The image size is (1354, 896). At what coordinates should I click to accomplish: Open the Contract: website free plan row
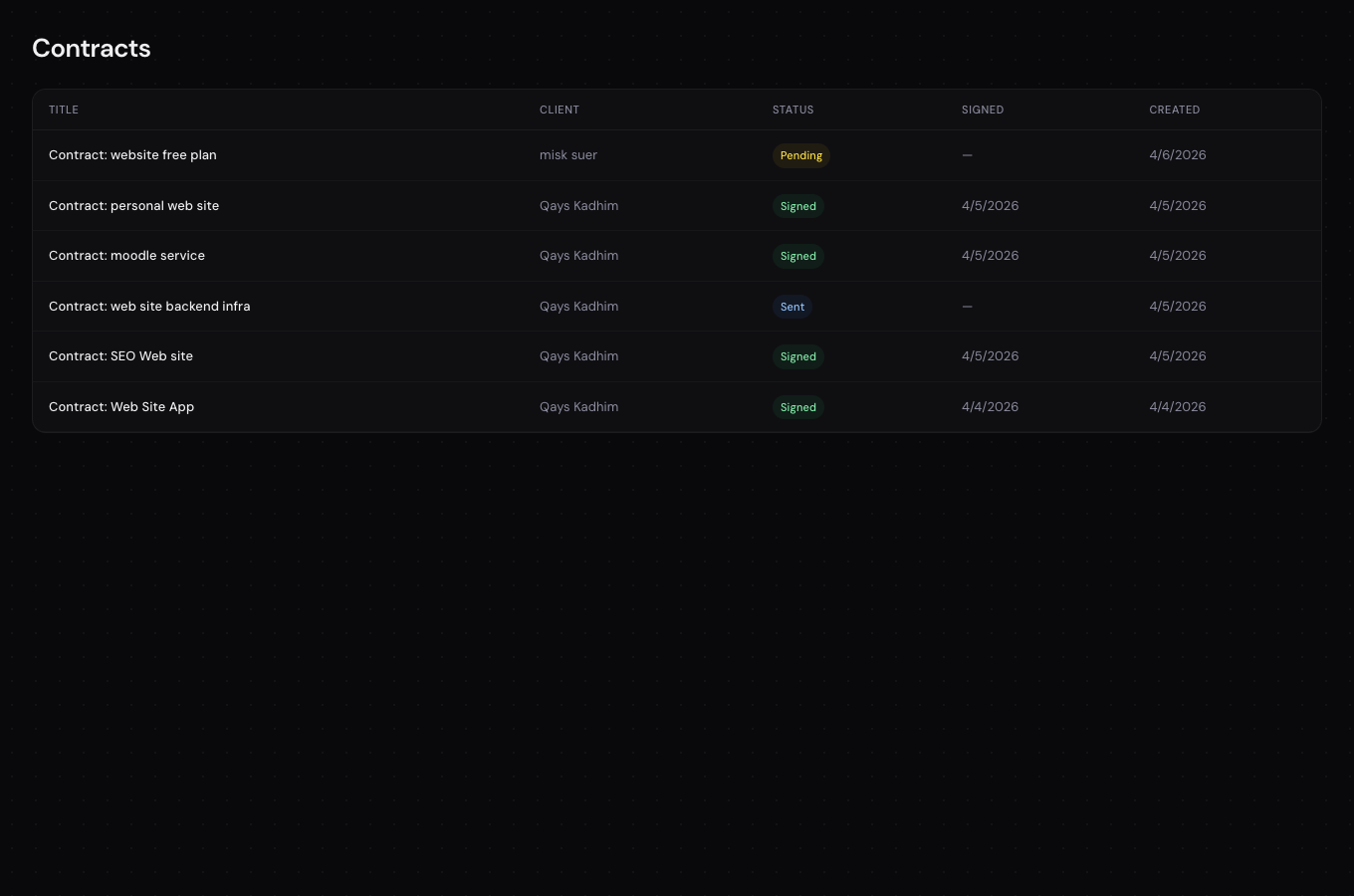[132, 155]
